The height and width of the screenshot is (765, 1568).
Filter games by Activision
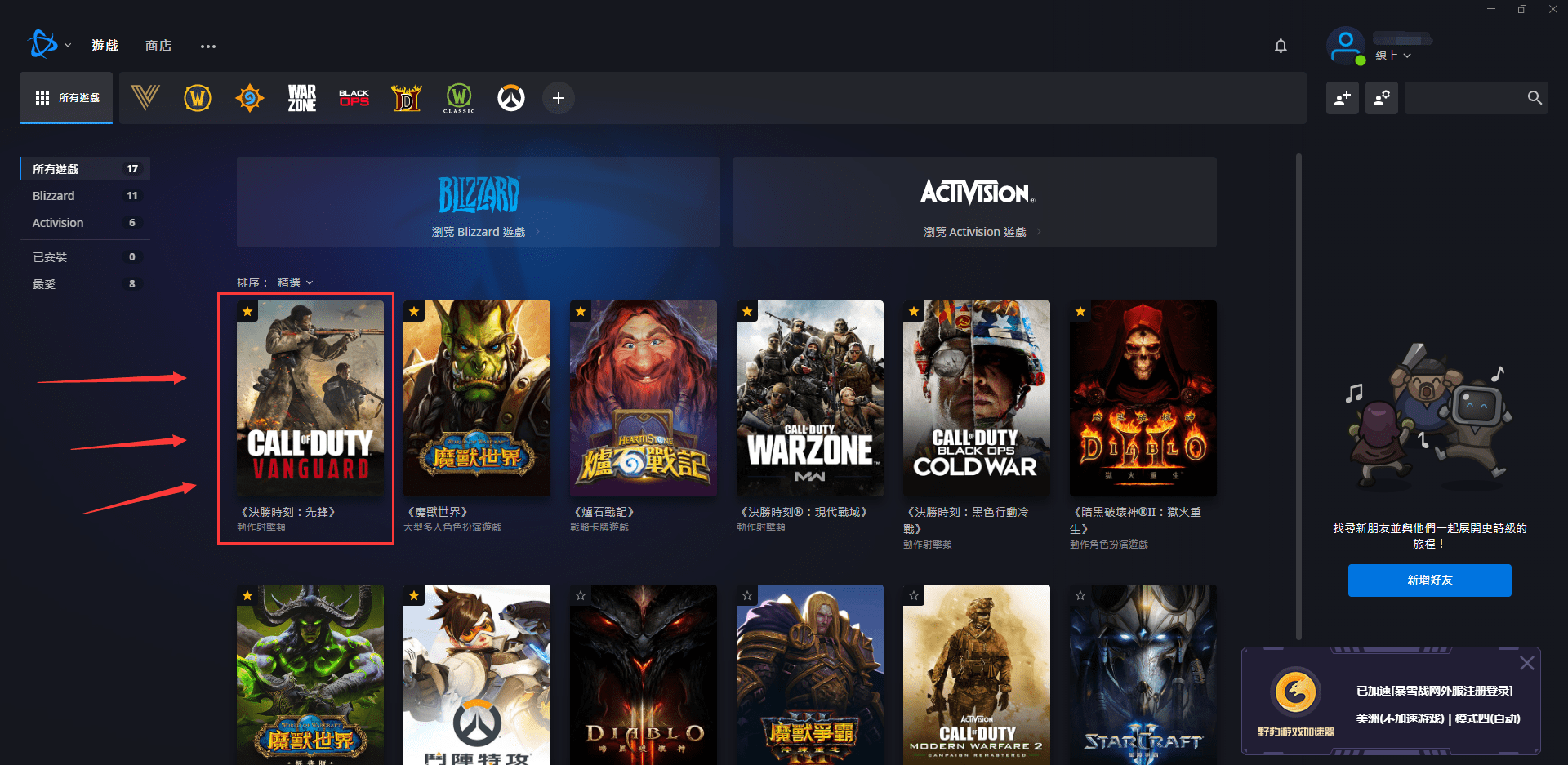tap(85, 223)
